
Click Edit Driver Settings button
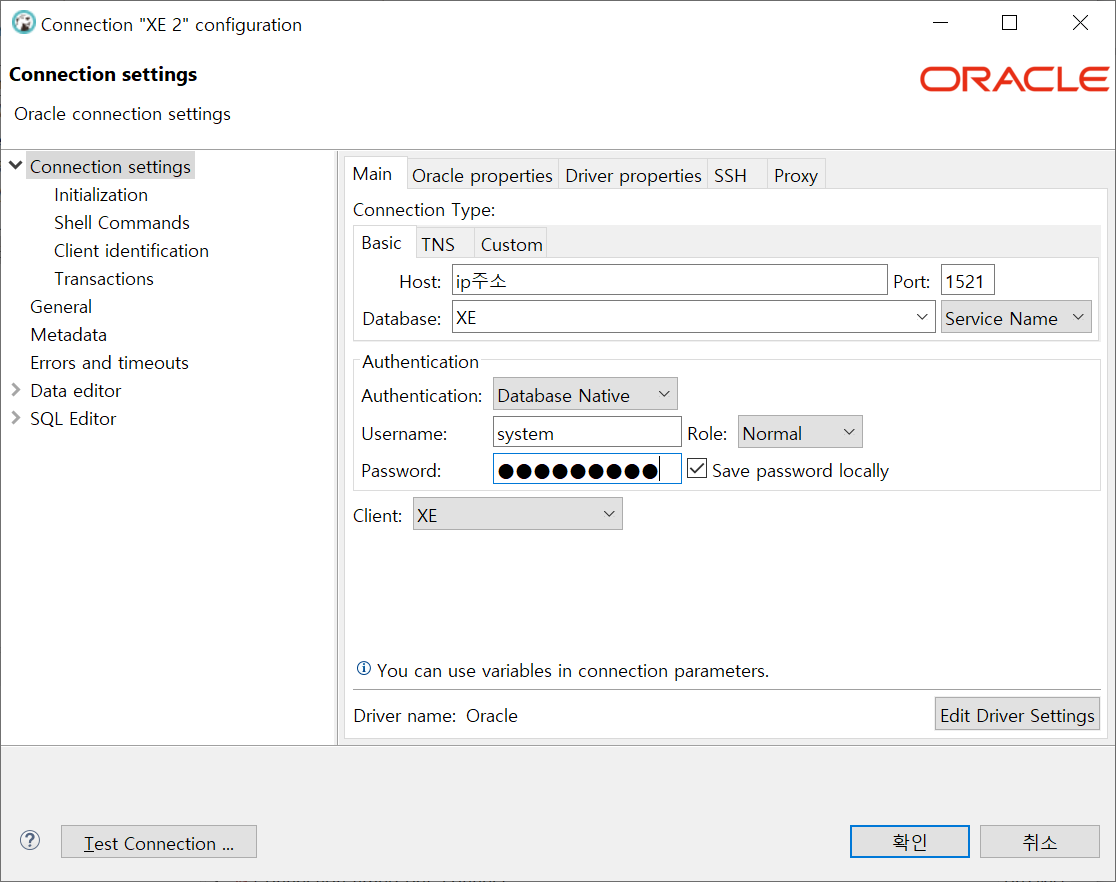click(1017, 715)
